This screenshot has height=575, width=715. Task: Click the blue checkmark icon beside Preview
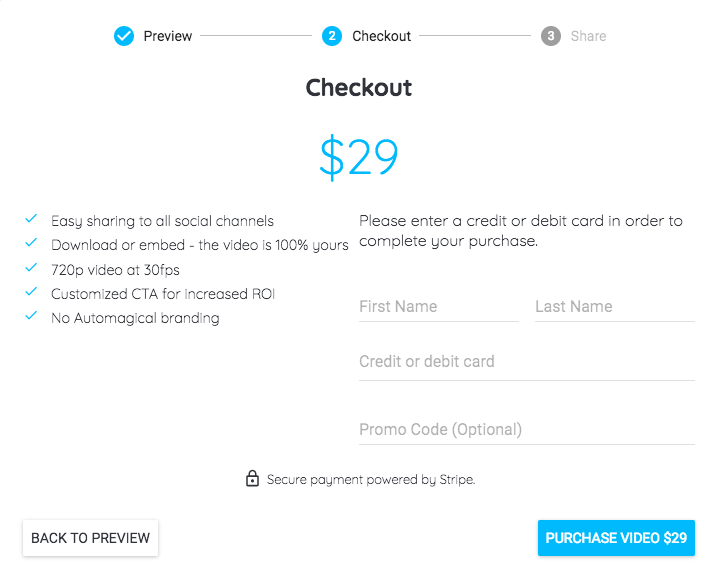(124, 36)
